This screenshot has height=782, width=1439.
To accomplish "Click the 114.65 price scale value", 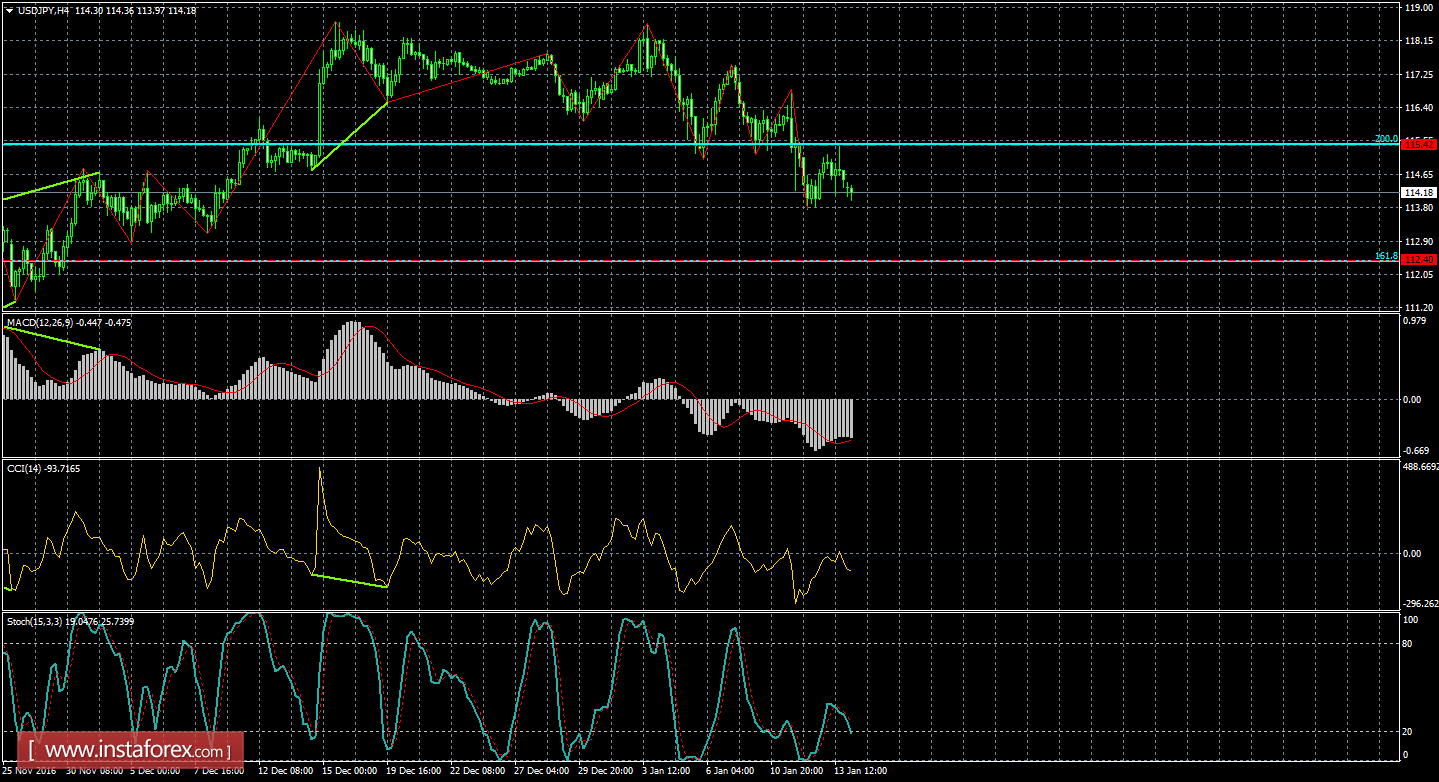I will (1418, 175).
